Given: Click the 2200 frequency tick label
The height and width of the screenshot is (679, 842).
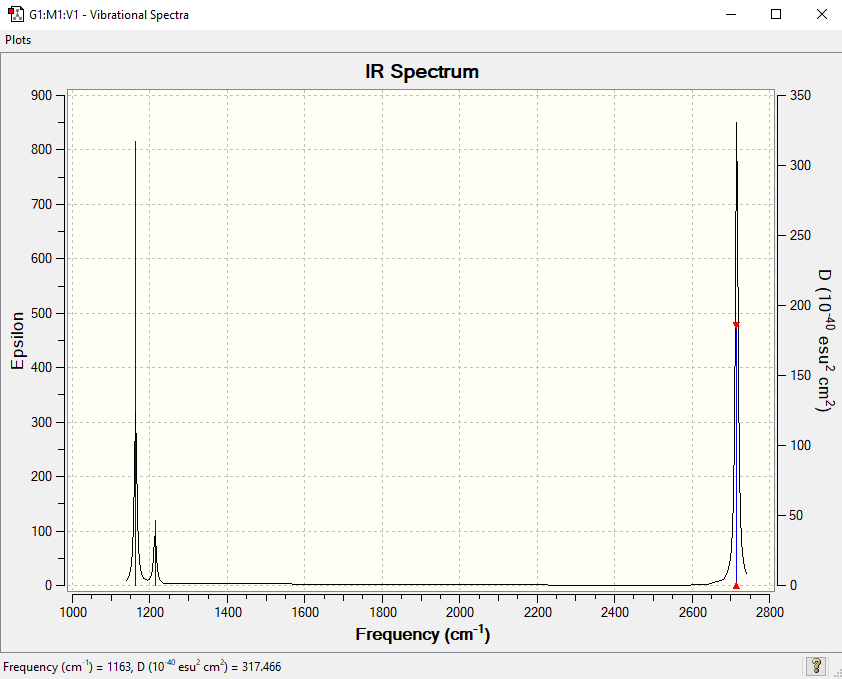Looking at the screenshot, I should click(538, 612).
